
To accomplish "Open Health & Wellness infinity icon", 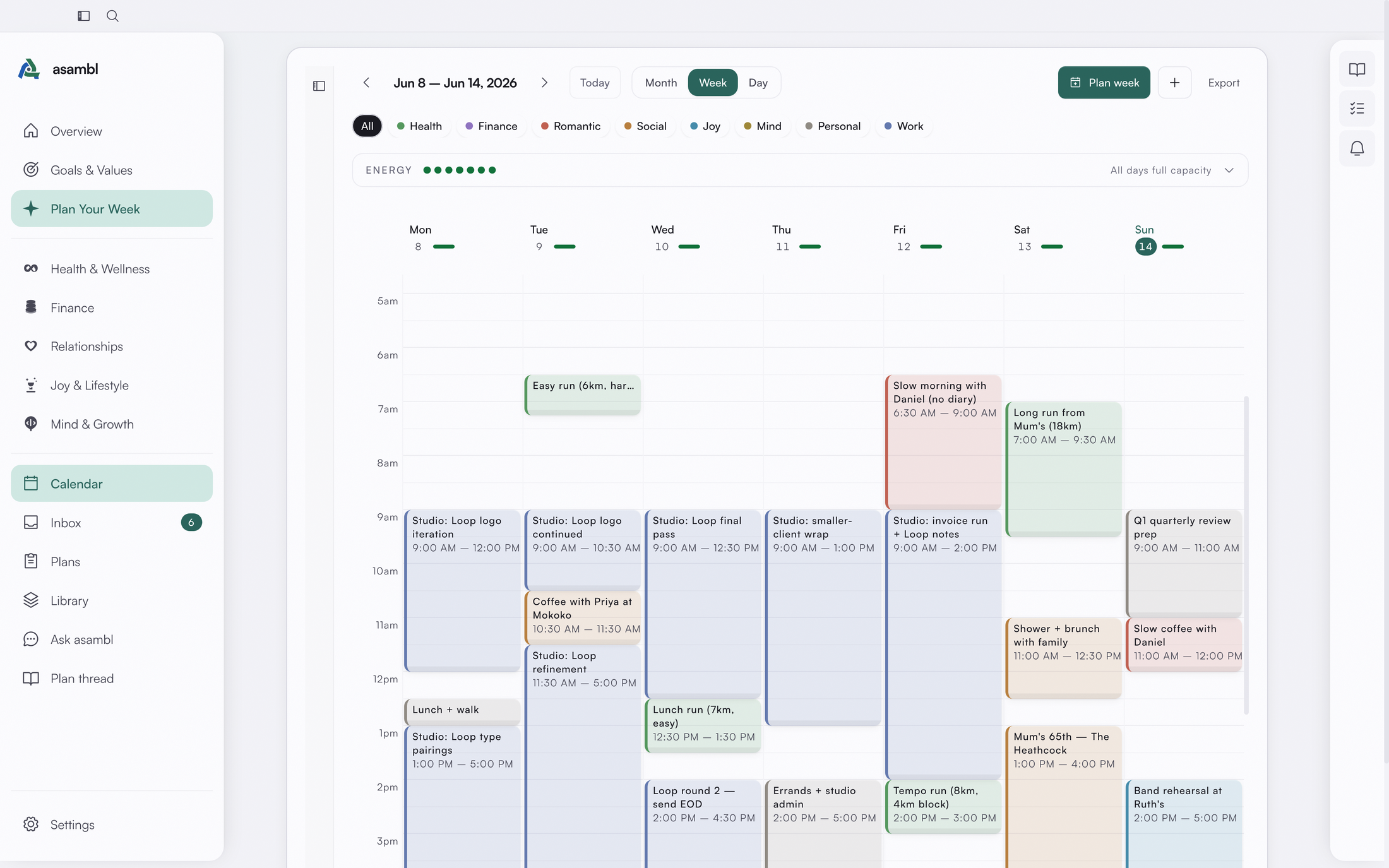I will click(x=30, y=268).
